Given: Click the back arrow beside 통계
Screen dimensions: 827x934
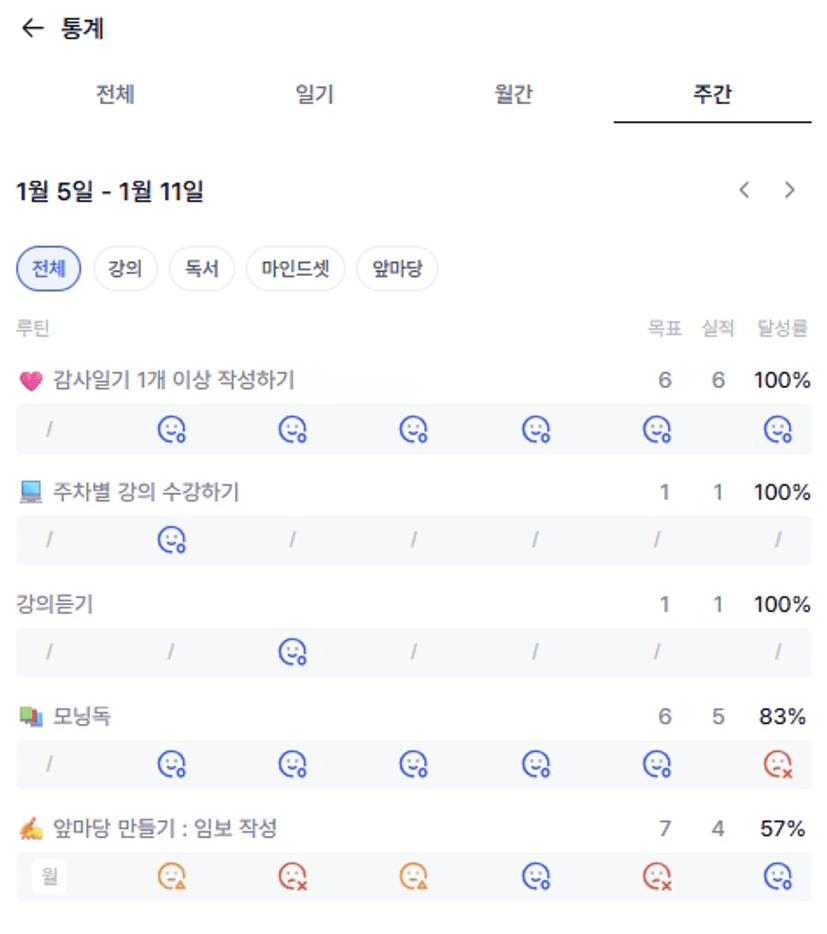Looking at the screenshot, I should [x=33, y=29].
